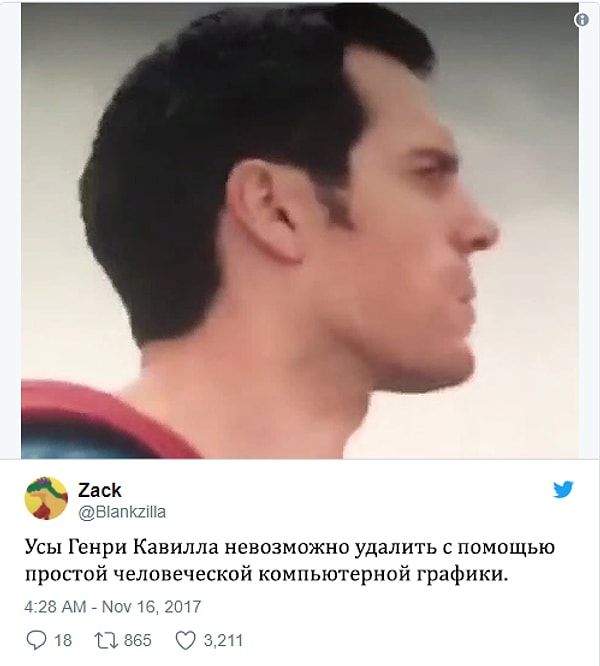This screenshot has width=600, height=666.
Task: Click the year 2017 in the timestamp
Action: pos(183,606)
